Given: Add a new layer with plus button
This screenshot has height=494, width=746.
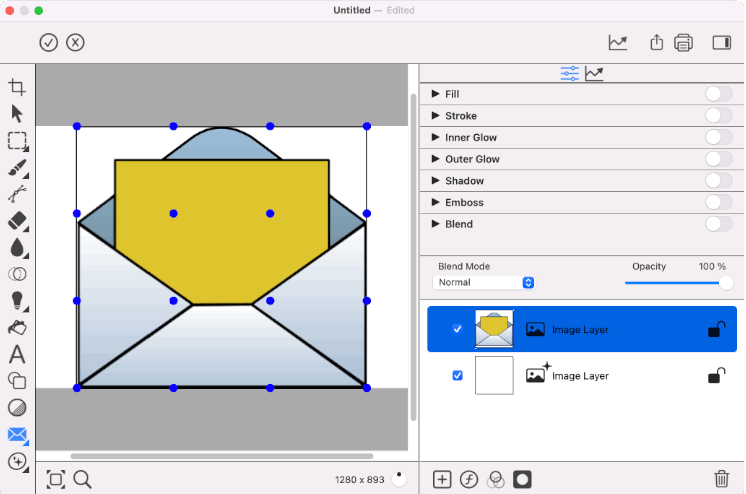Looking at the screenshot, I should [x=442, y=479].
